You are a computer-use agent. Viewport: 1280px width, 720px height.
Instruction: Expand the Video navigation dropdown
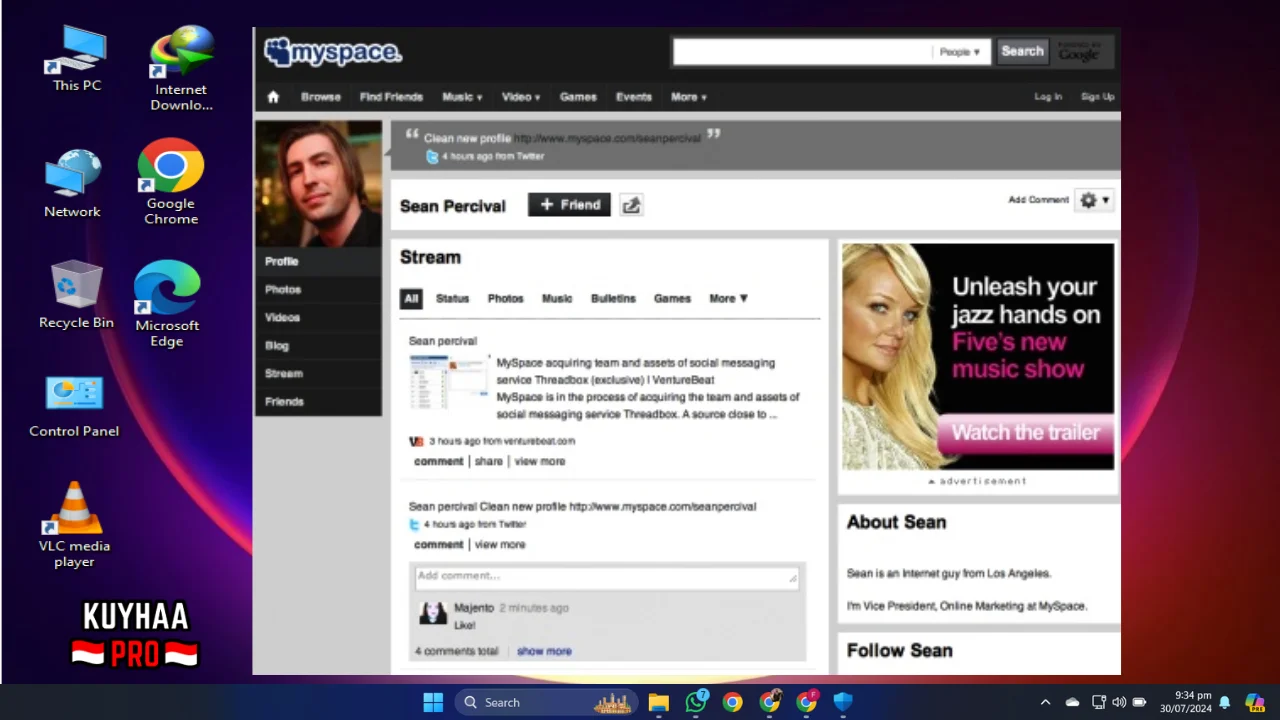point(521,97)
